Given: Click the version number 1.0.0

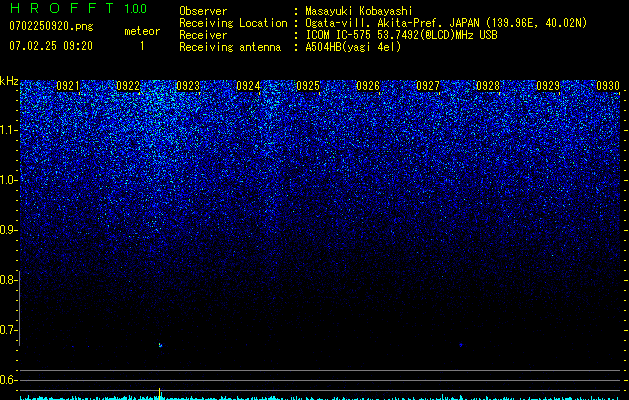Looking at the screenshot, I should (135, 8).
